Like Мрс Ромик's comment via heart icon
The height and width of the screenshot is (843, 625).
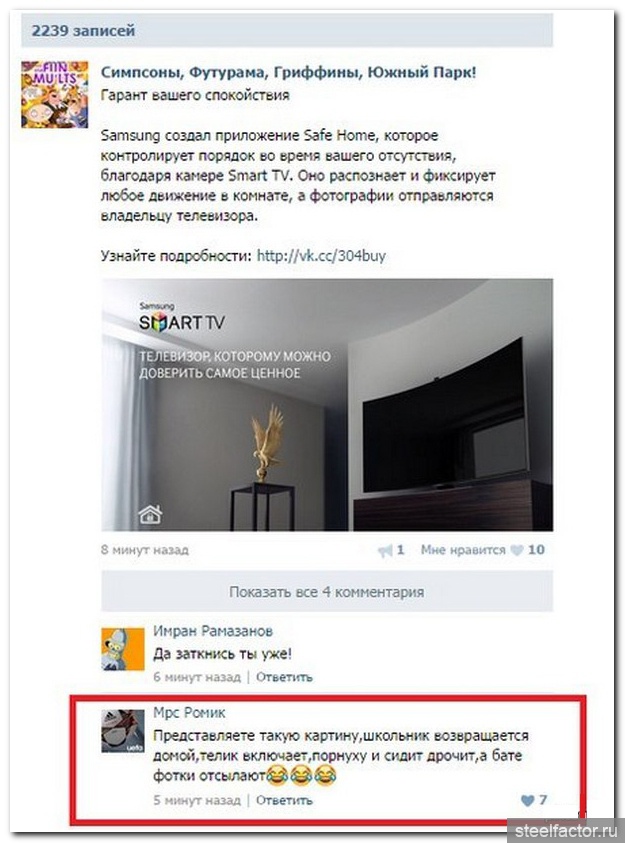click(528, 800)
